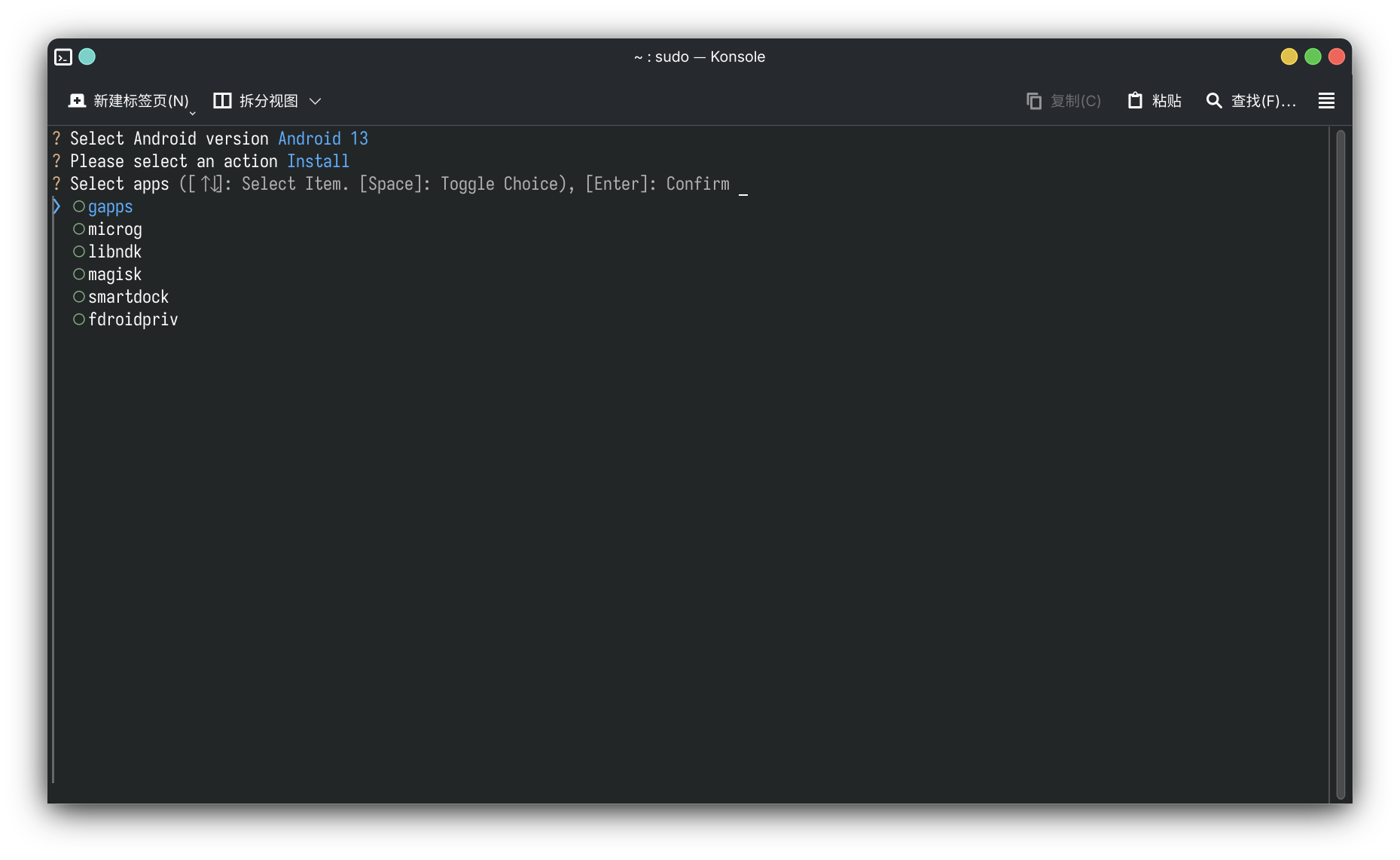Viewport: 1400px width, 860px height.
Task: Click the 复制(C) copy button
Action: (x=1063, y=101)
